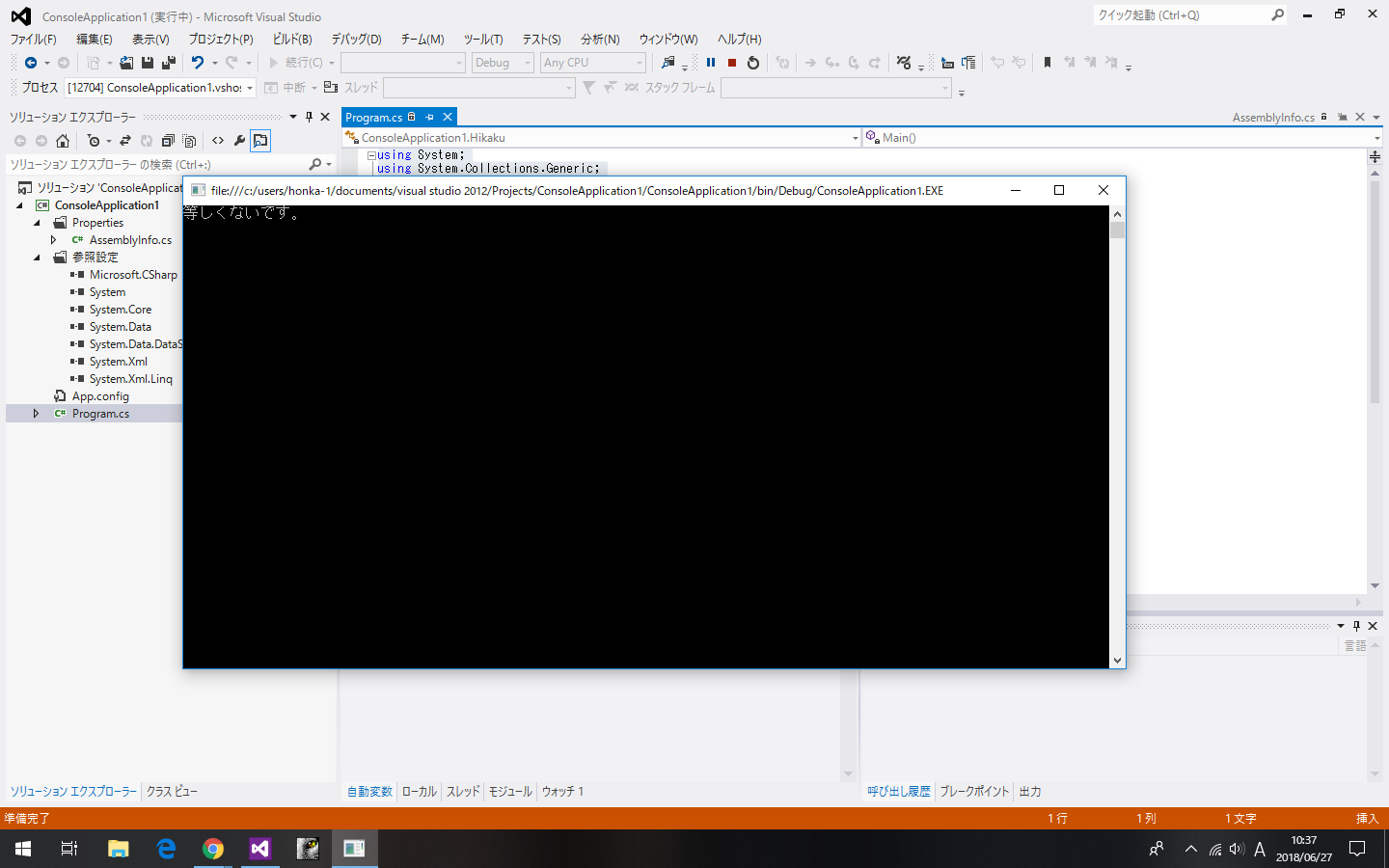Toggle auto-hide pin on bottom-right panel
This screenshot has height=868, width=1389.
pyautogui.click(x=1356, y=626)
